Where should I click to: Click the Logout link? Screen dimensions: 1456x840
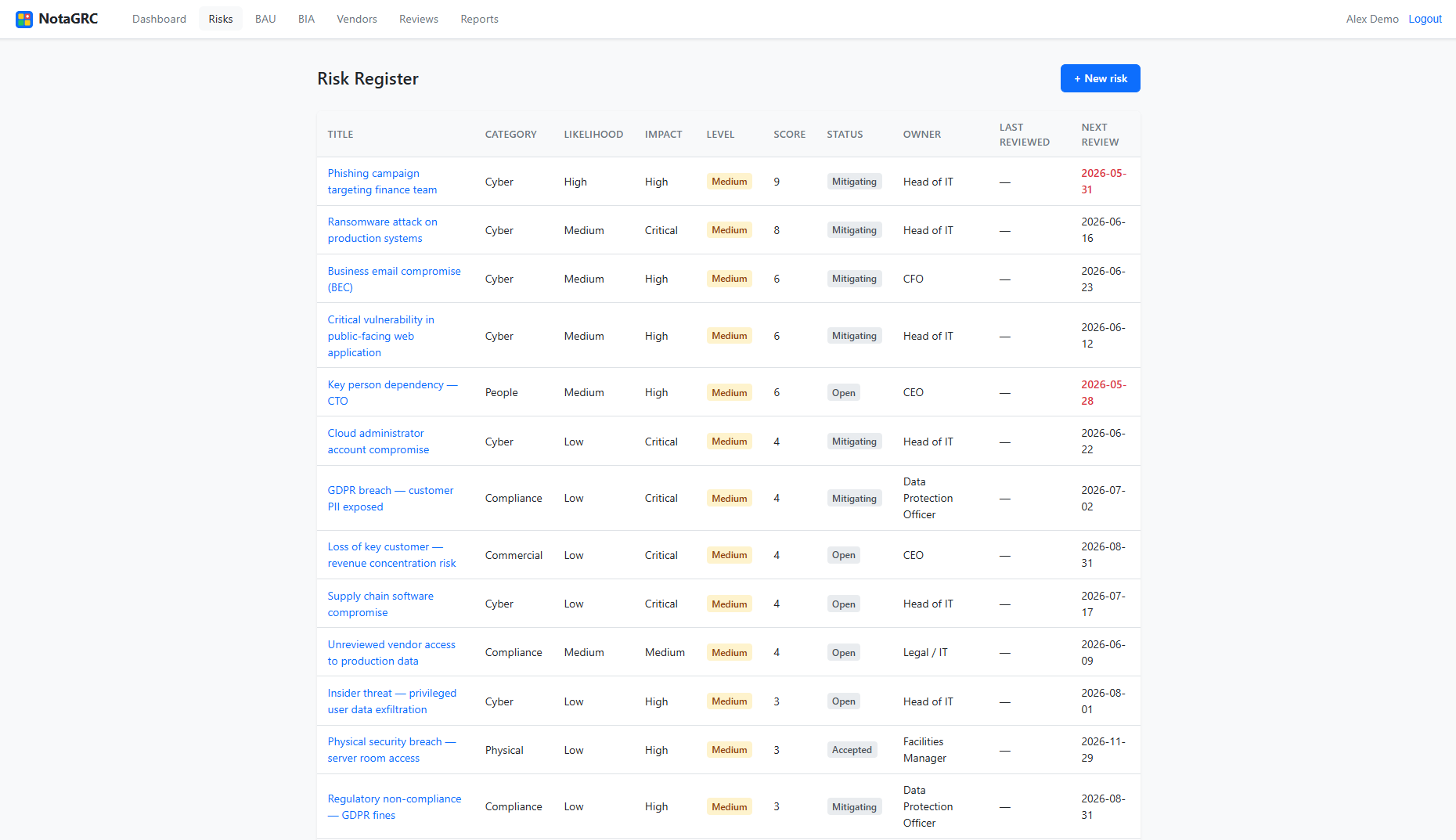pos(1425,19)
